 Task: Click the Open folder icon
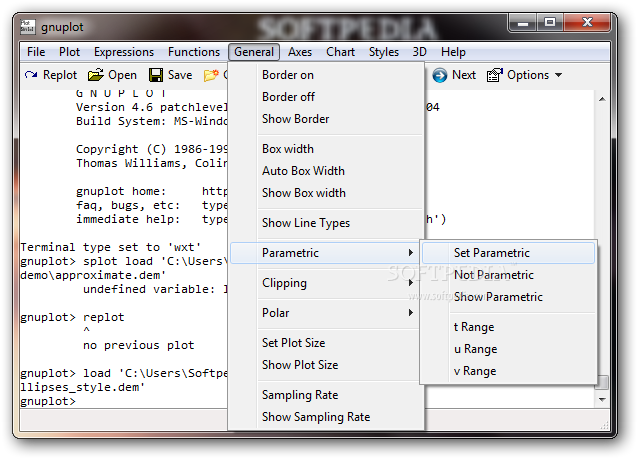pos(96,75)
